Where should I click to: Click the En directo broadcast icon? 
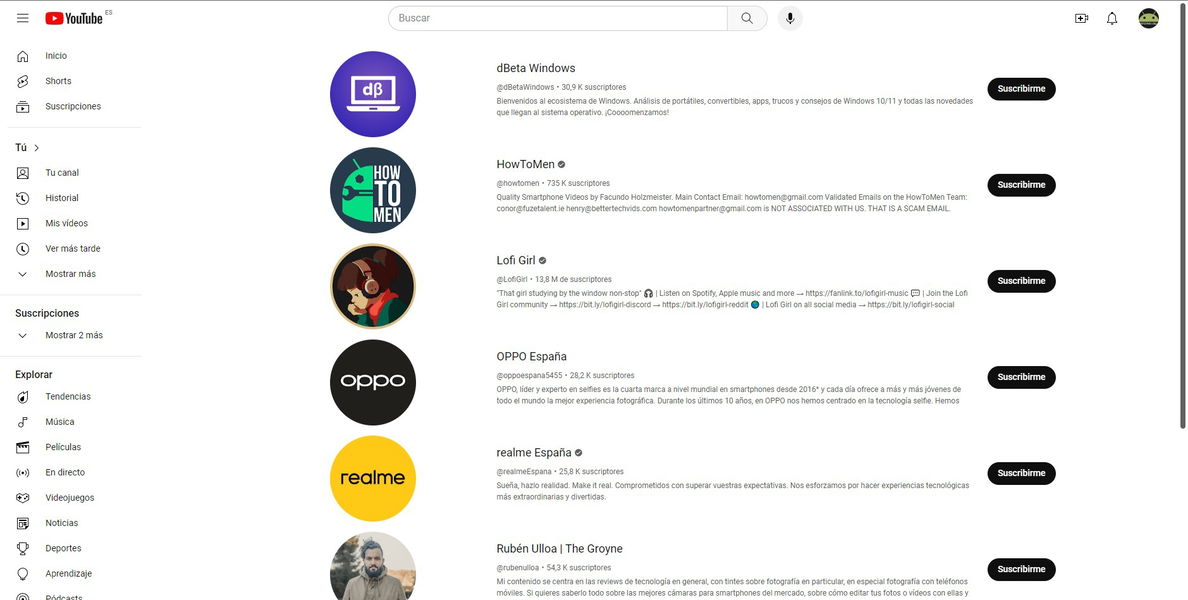(23, 473)
